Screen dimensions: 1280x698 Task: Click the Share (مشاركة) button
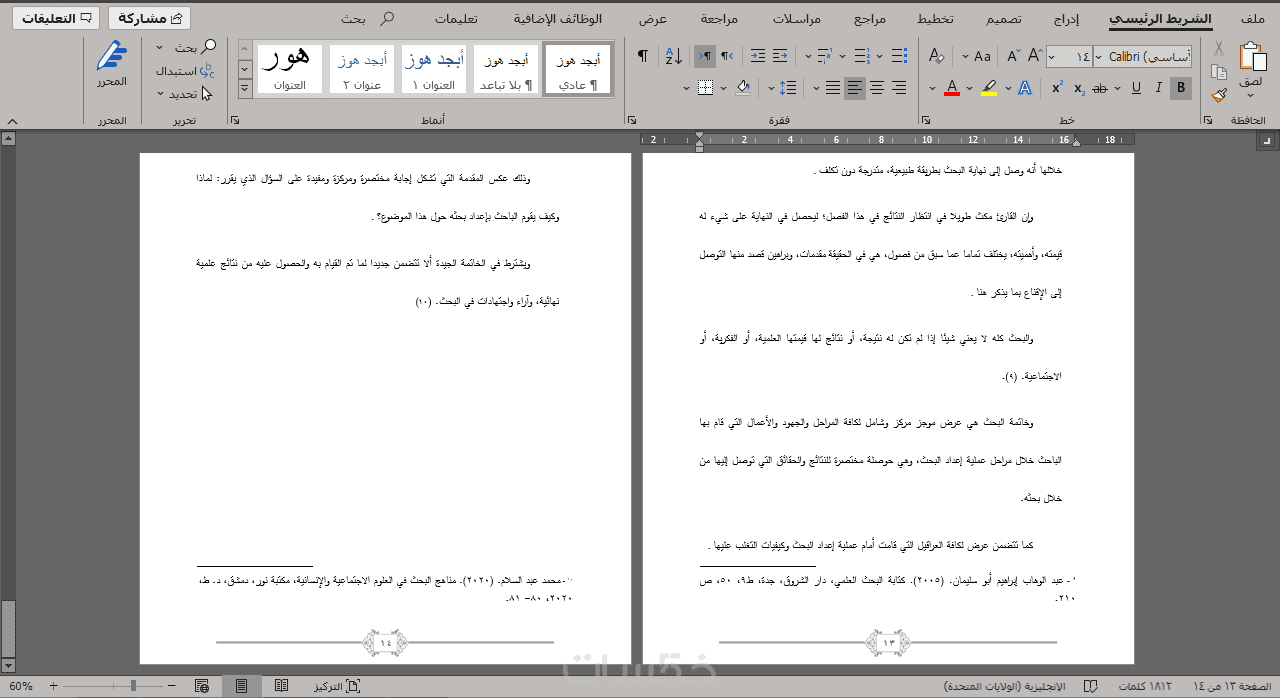[x=148, y=18]
